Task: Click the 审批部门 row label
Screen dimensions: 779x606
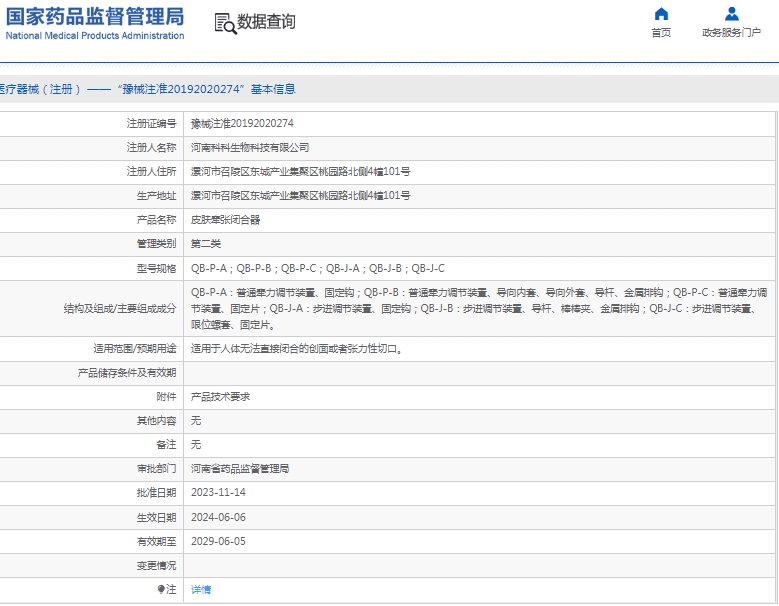Action: click(156, 469)
